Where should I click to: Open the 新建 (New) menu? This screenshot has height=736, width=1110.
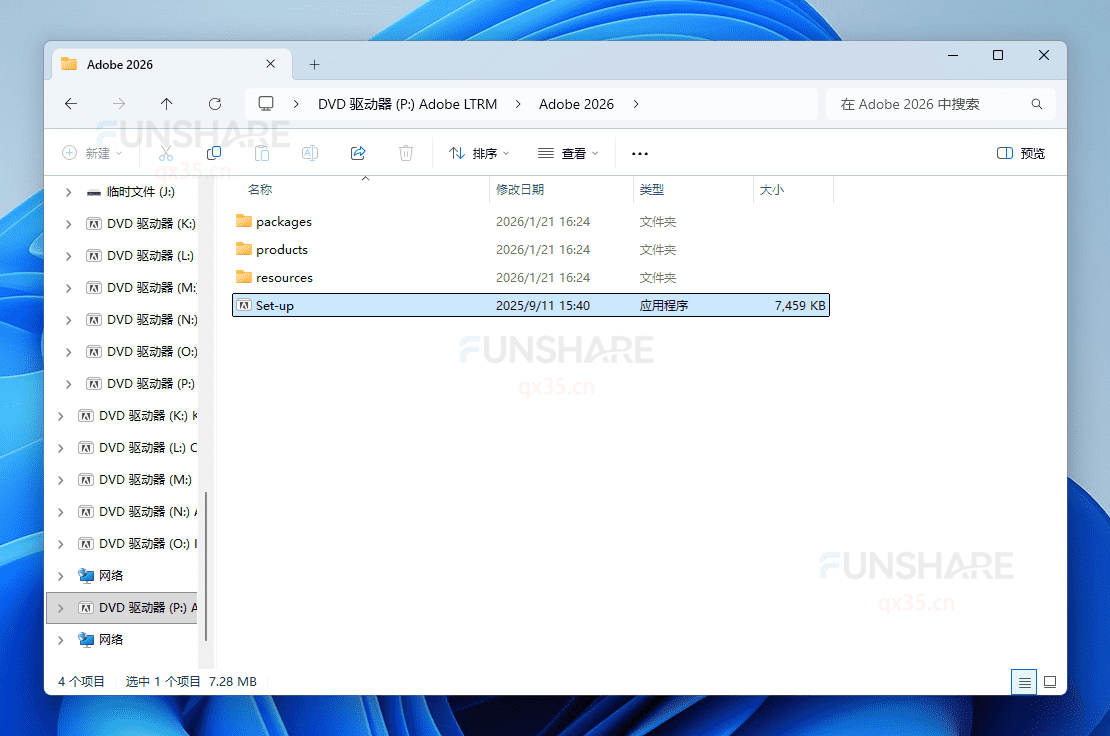pyautogui.click(x=93, y=152)
